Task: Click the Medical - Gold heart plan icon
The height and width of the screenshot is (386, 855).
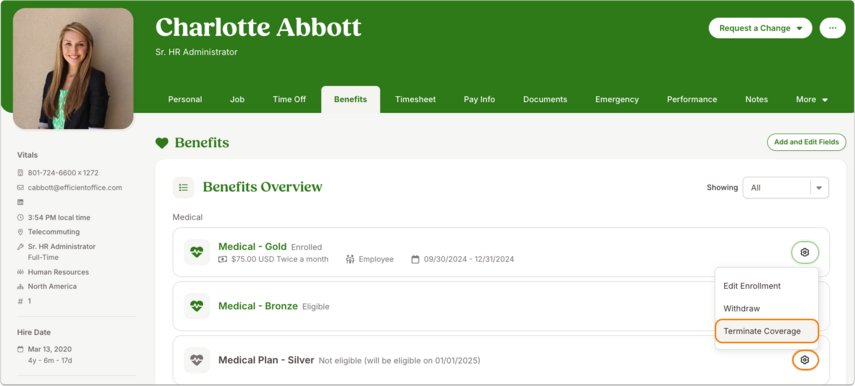Action: 196,252
